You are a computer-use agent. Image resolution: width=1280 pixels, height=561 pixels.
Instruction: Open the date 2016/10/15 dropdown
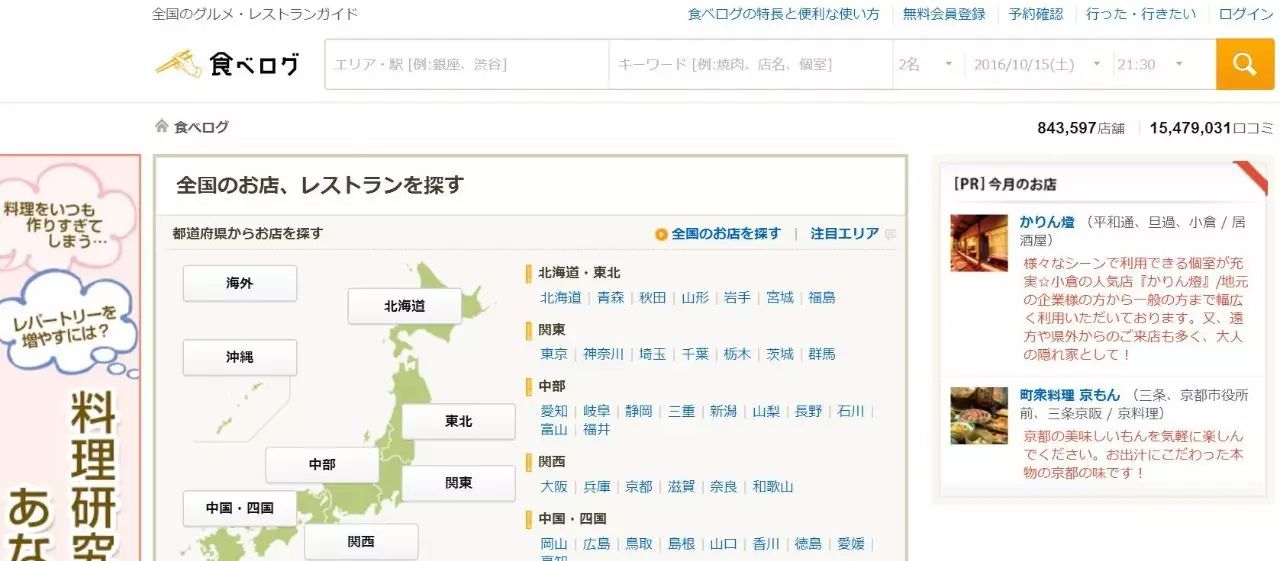(x=1038, y=64)
